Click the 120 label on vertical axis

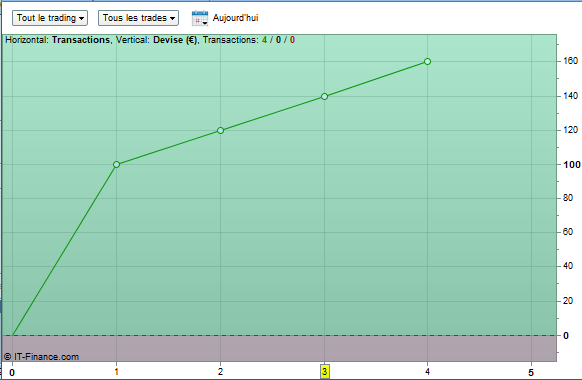570,130
